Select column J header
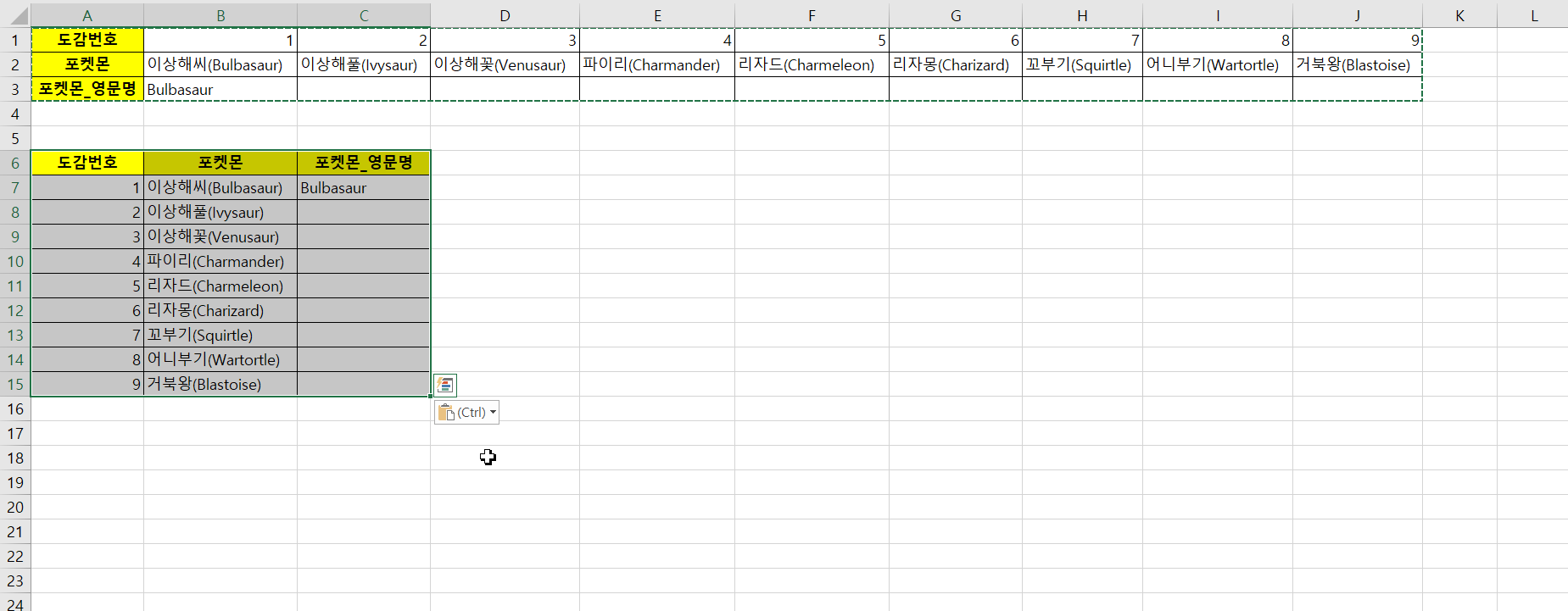The width and height of the screenshot is (1568, 611). click(x=1357, y=15)
